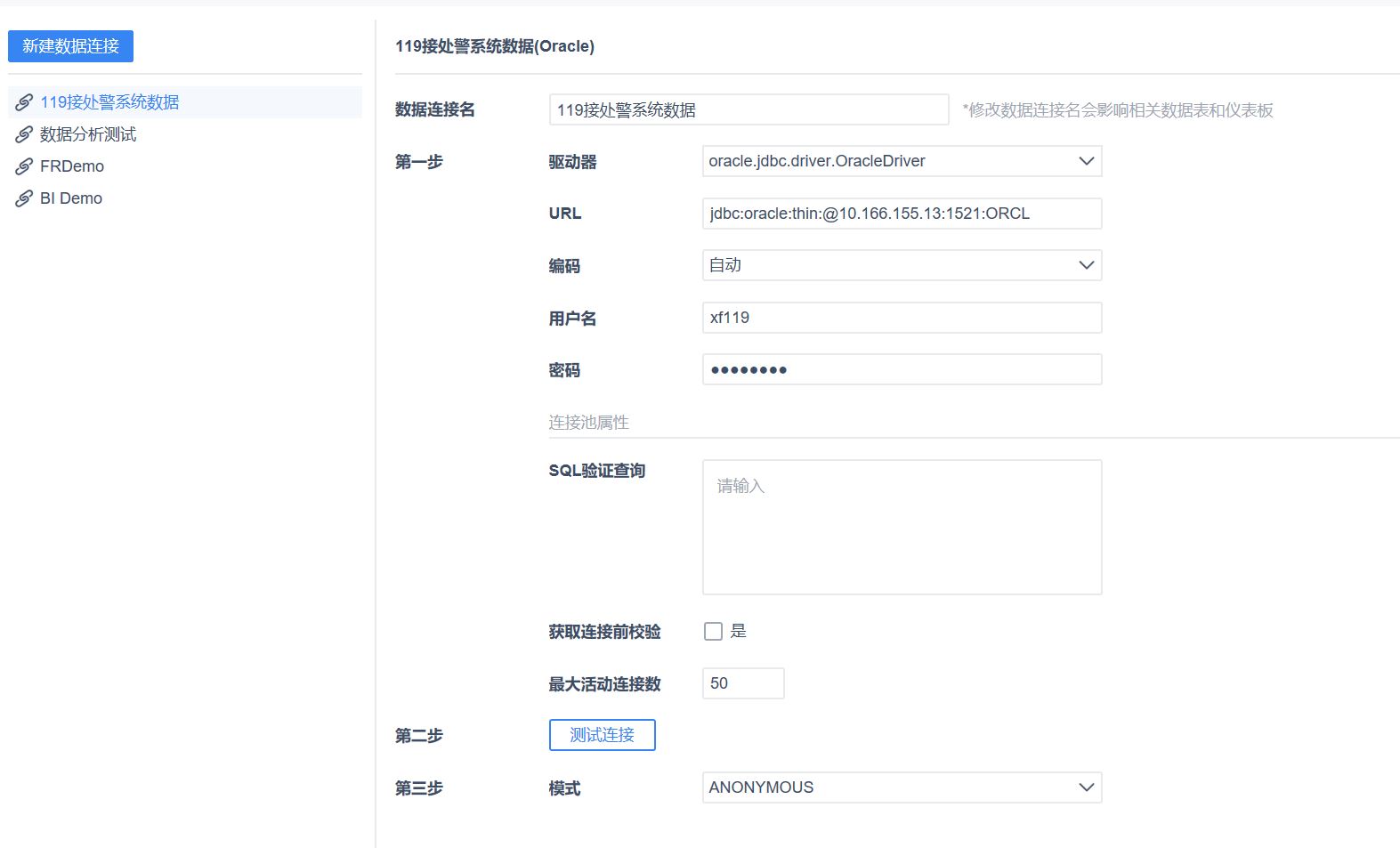This screenshot has height=848, width=1400.
Task: Open the 数据分析测试 connection
Action: (x=185, y=134)
